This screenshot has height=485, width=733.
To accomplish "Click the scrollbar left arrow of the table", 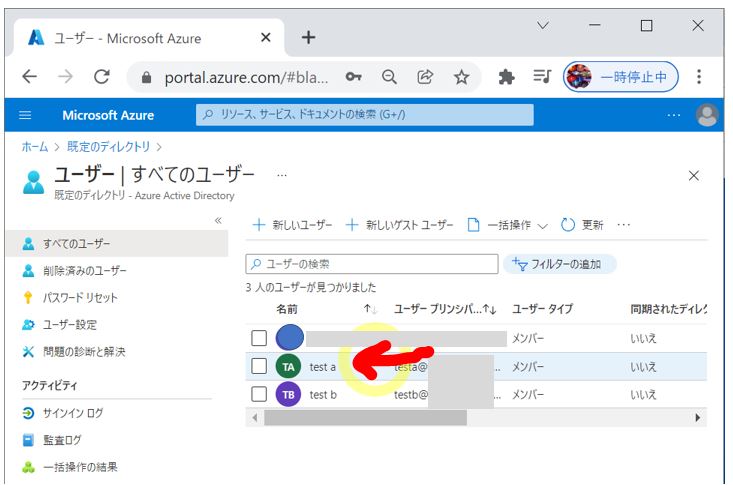I will [x=255, y=418].
